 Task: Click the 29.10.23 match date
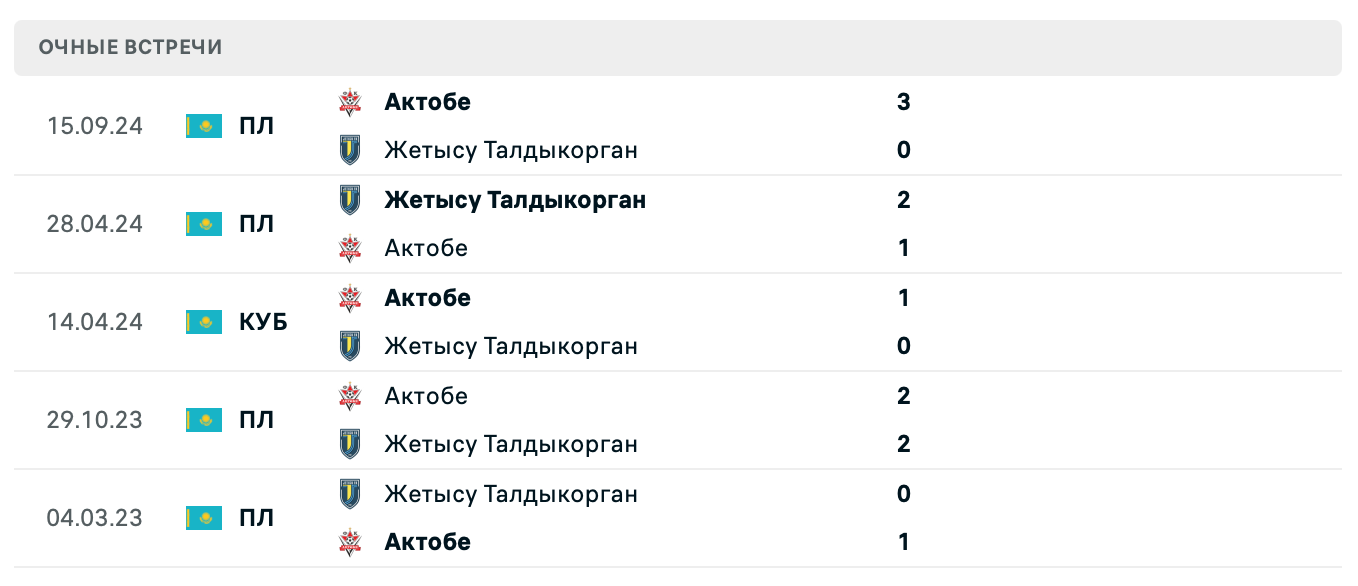[94, 420]
